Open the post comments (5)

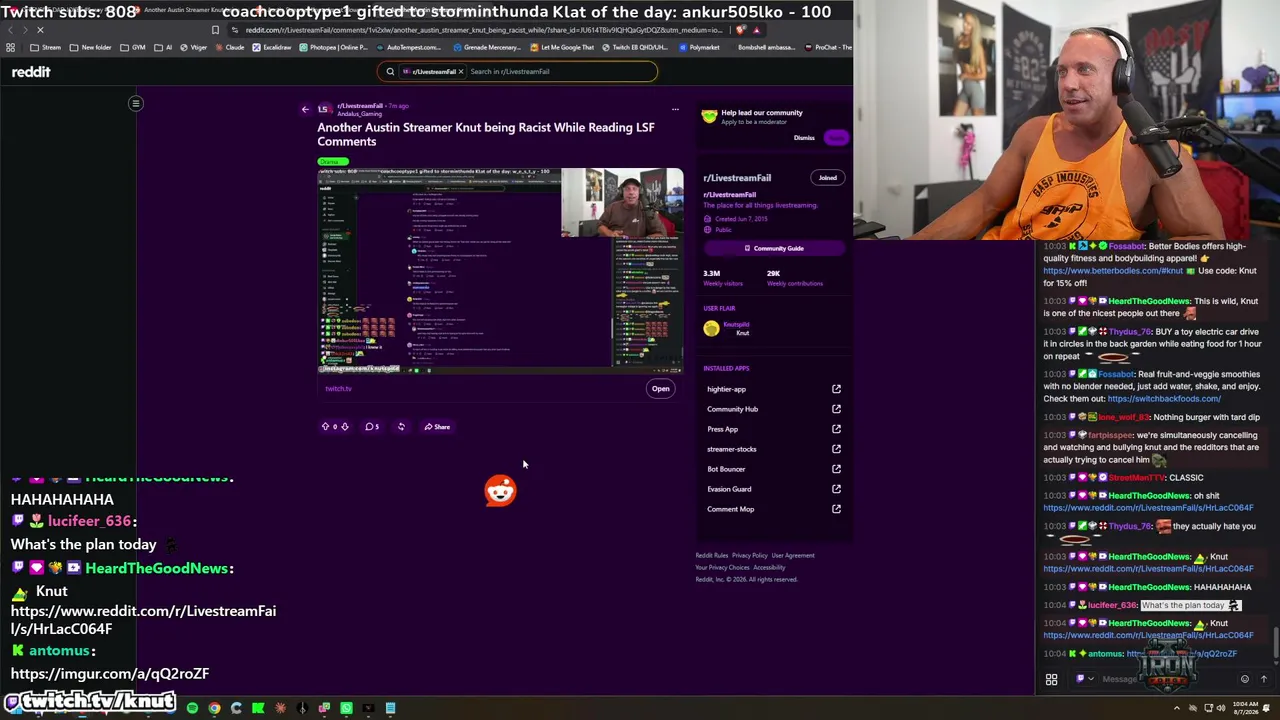point(372,427)
